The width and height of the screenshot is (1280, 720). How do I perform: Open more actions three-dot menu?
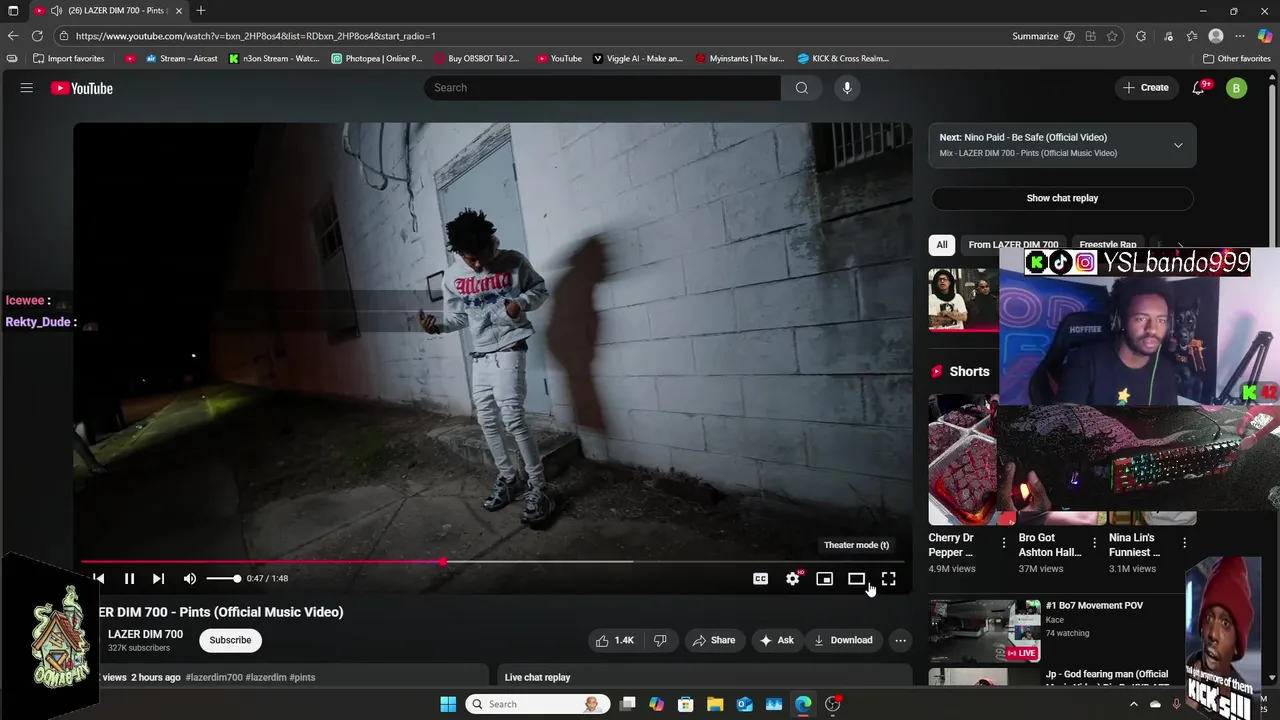pyautogui.click(x=900, y=640)
